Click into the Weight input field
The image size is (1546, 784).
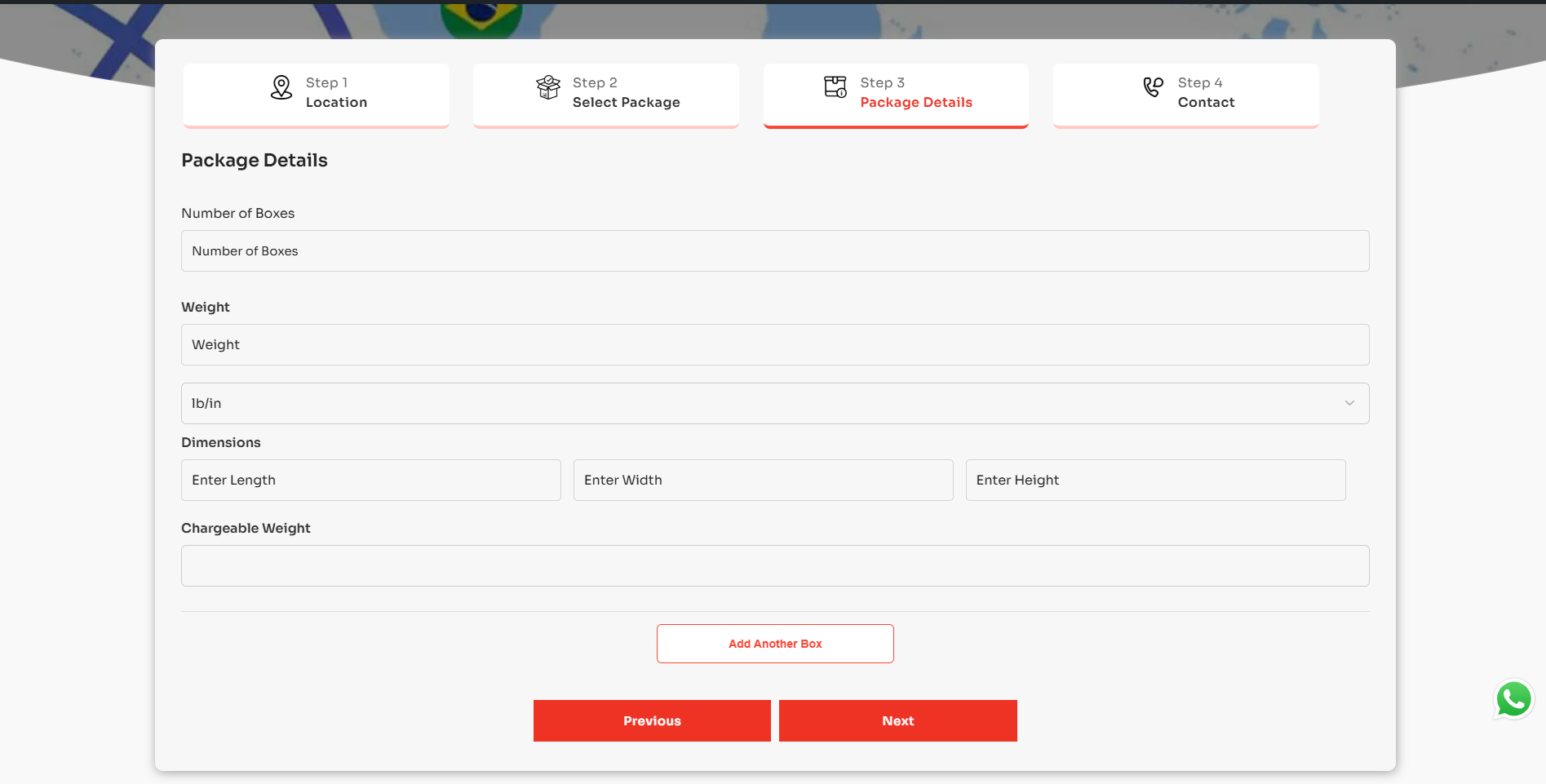pyautogui.click(x=775, y=344)
